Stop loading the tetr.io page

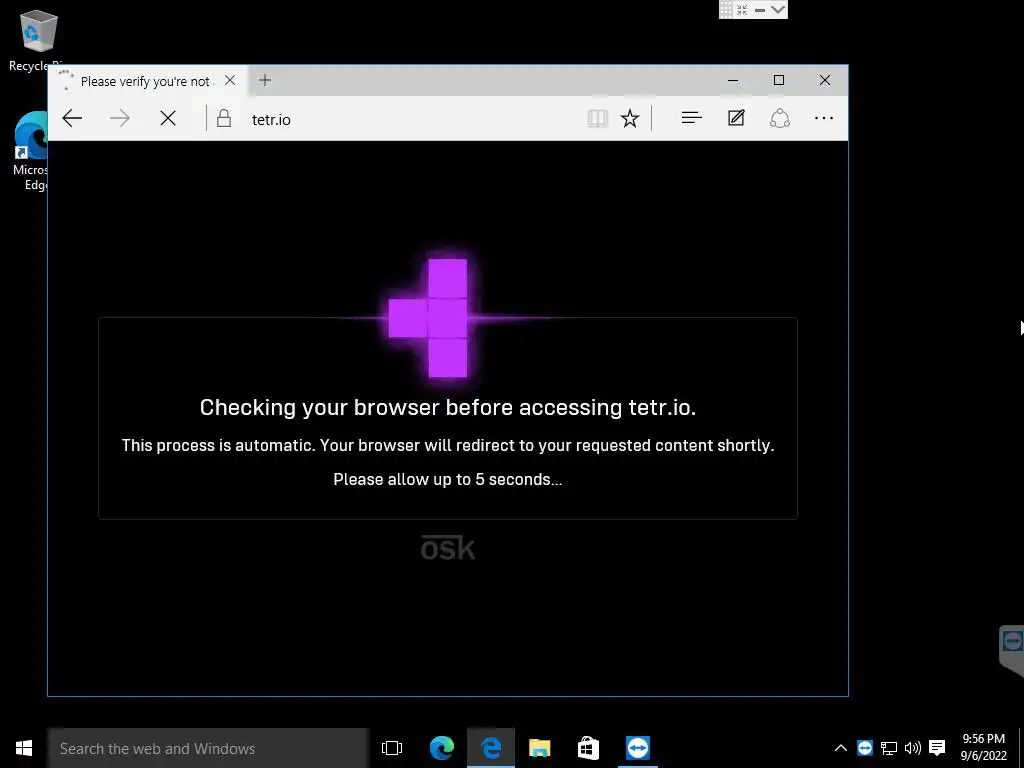(168, 118)
